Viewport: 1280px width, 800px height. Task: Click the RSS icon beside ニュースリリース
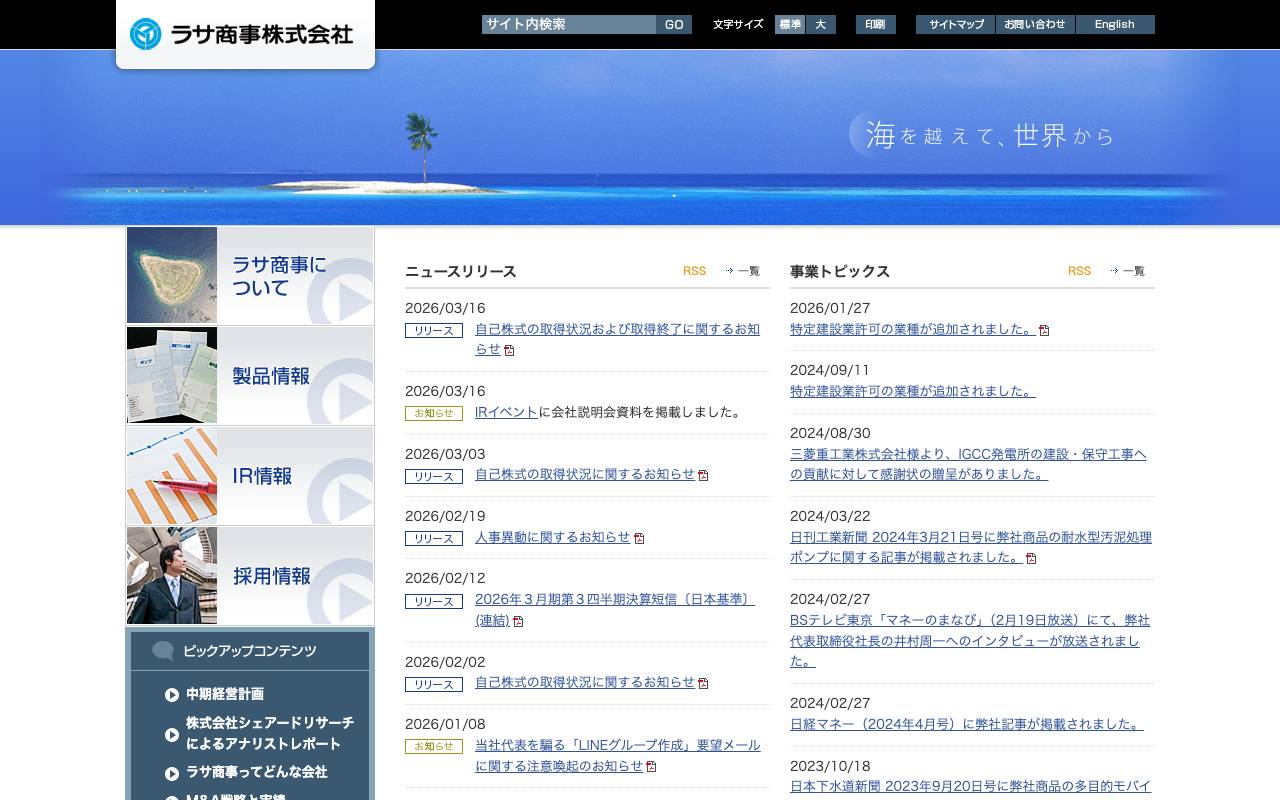pyautogui.click(x=694, y=270)
